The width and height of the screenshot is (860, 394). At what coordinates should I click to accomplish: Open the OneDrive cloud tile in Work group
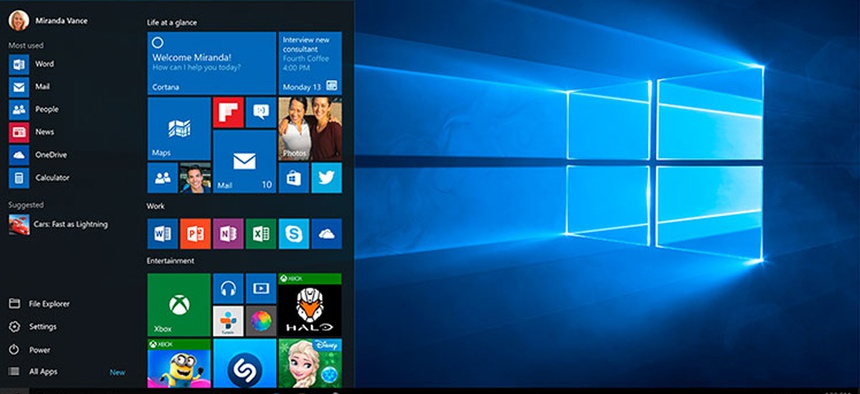(326, 234)
